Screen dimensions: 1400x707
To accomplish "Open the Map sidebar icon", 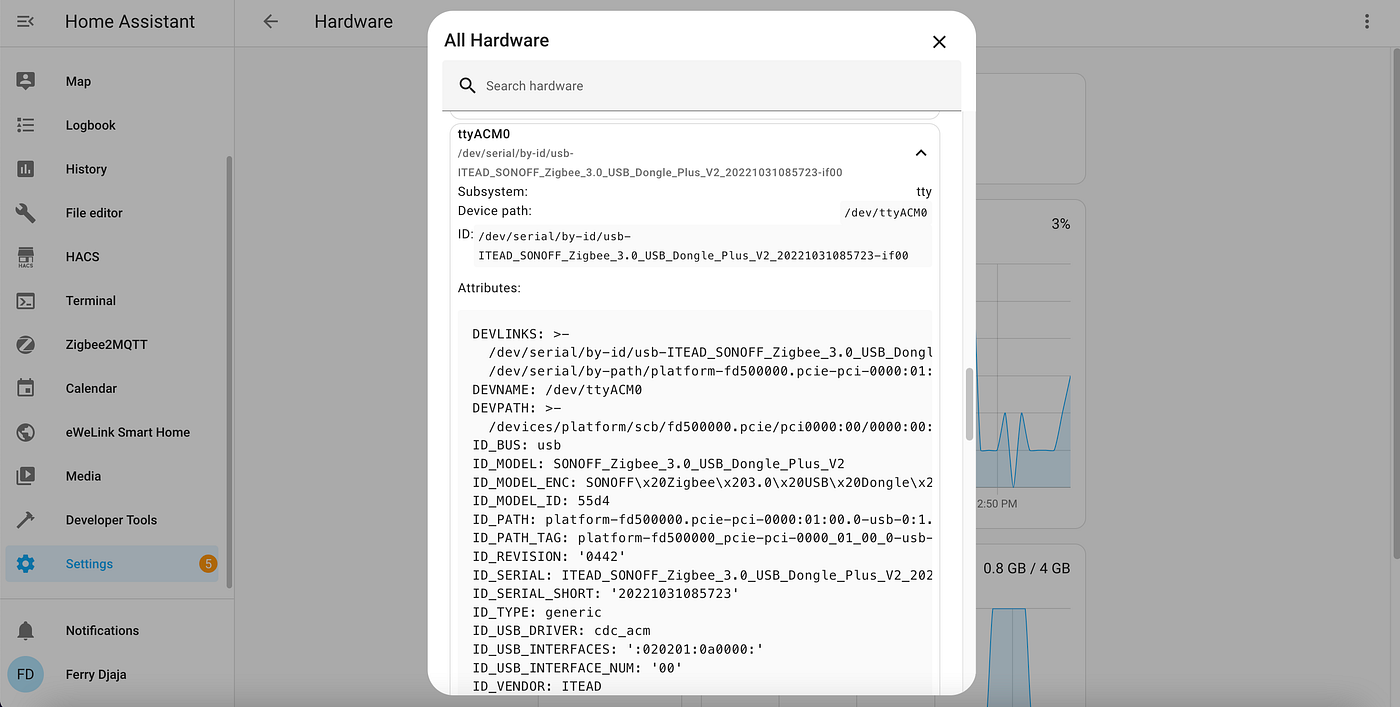I will 26,81.
